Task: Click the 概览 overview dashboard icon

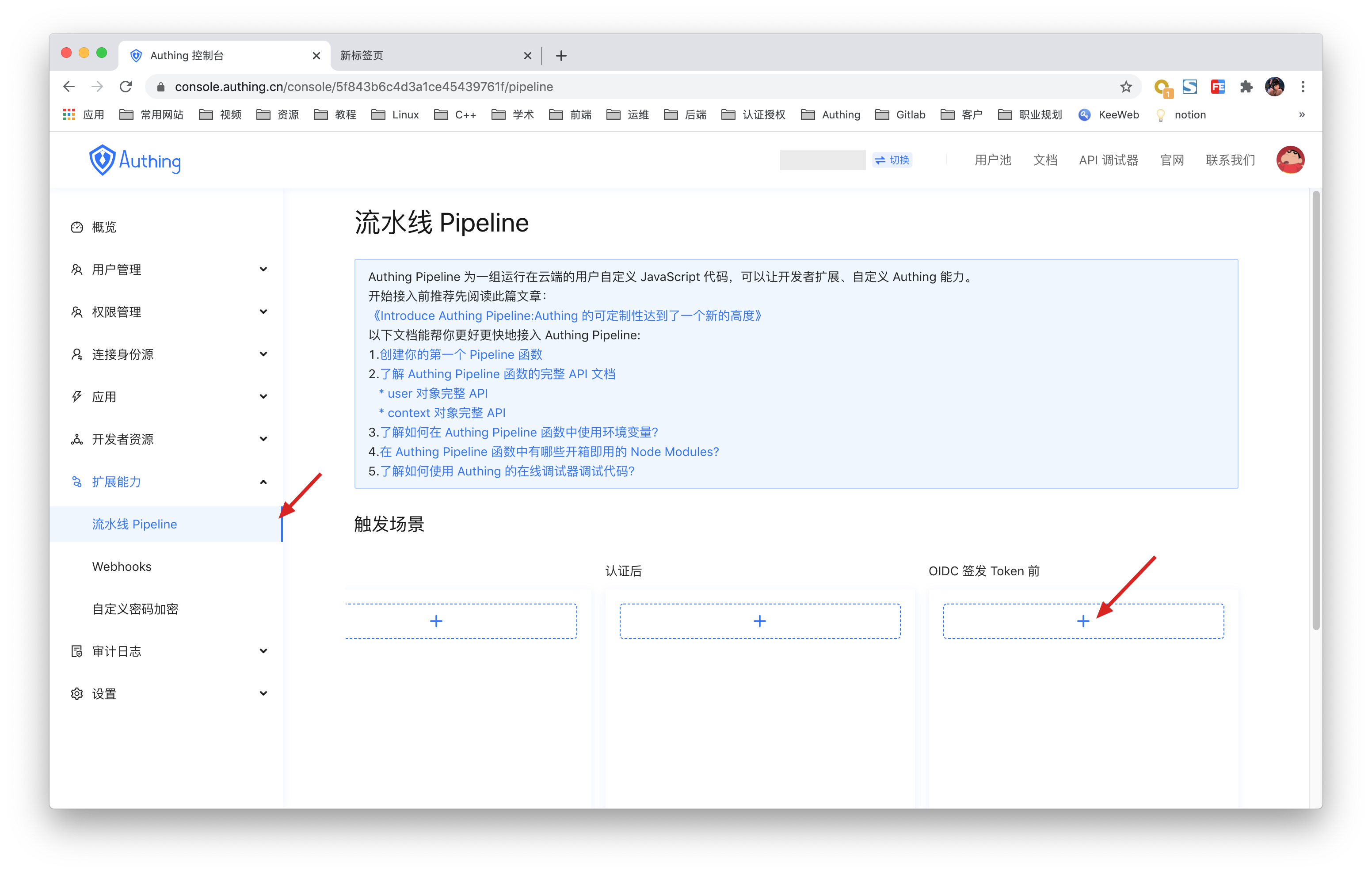Action: point(77,227)
